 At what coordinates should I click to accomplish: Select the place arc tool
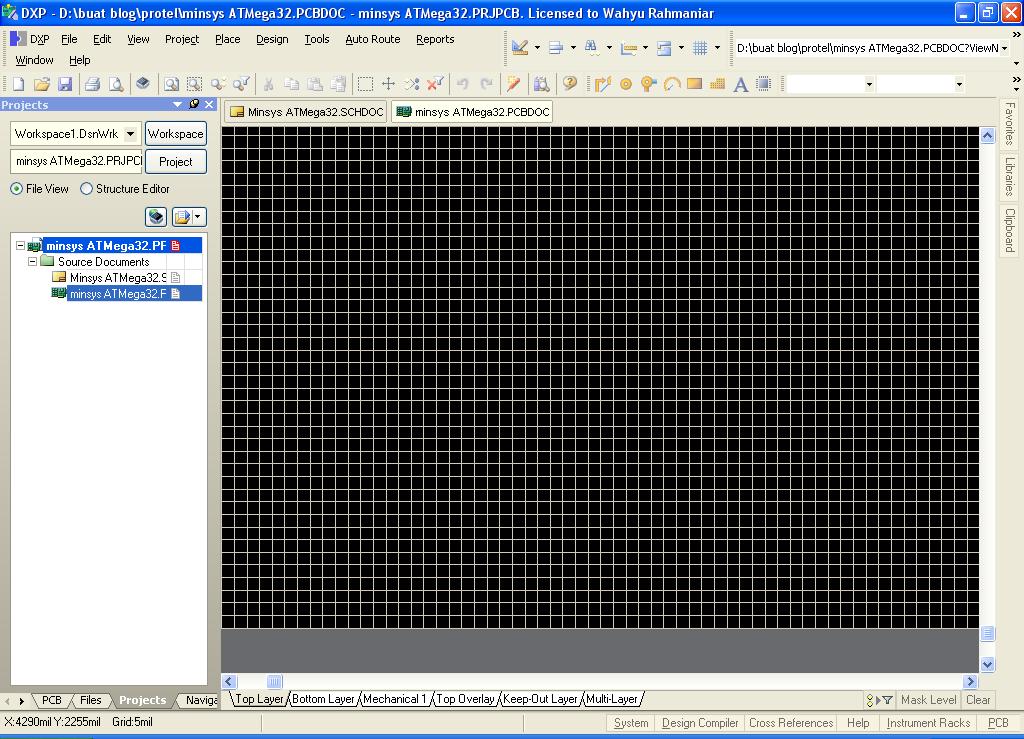click(x=672, y=83)
